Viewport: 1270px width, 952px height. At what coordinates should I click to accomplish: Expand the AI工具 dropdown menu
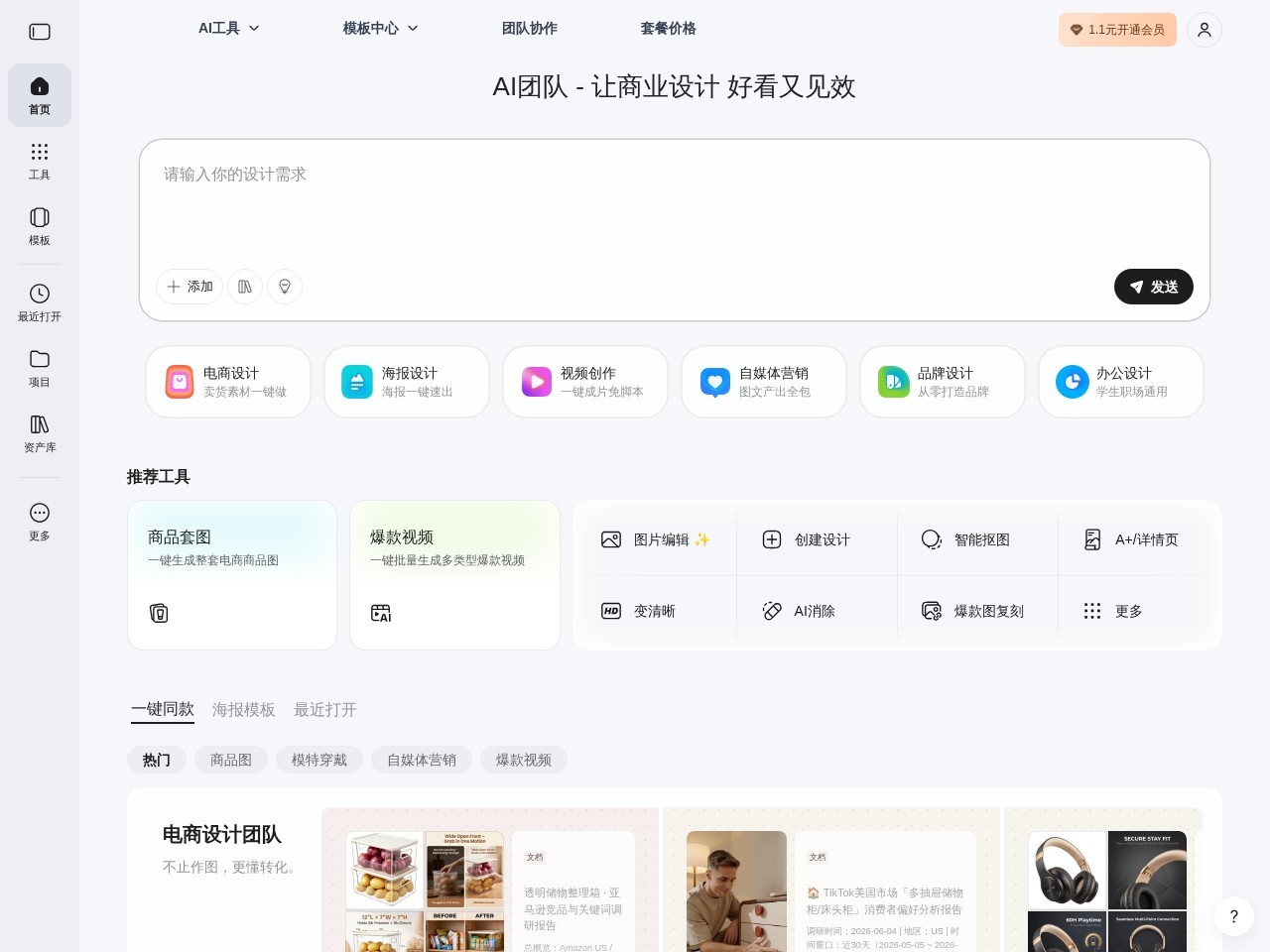click(229, 28)
